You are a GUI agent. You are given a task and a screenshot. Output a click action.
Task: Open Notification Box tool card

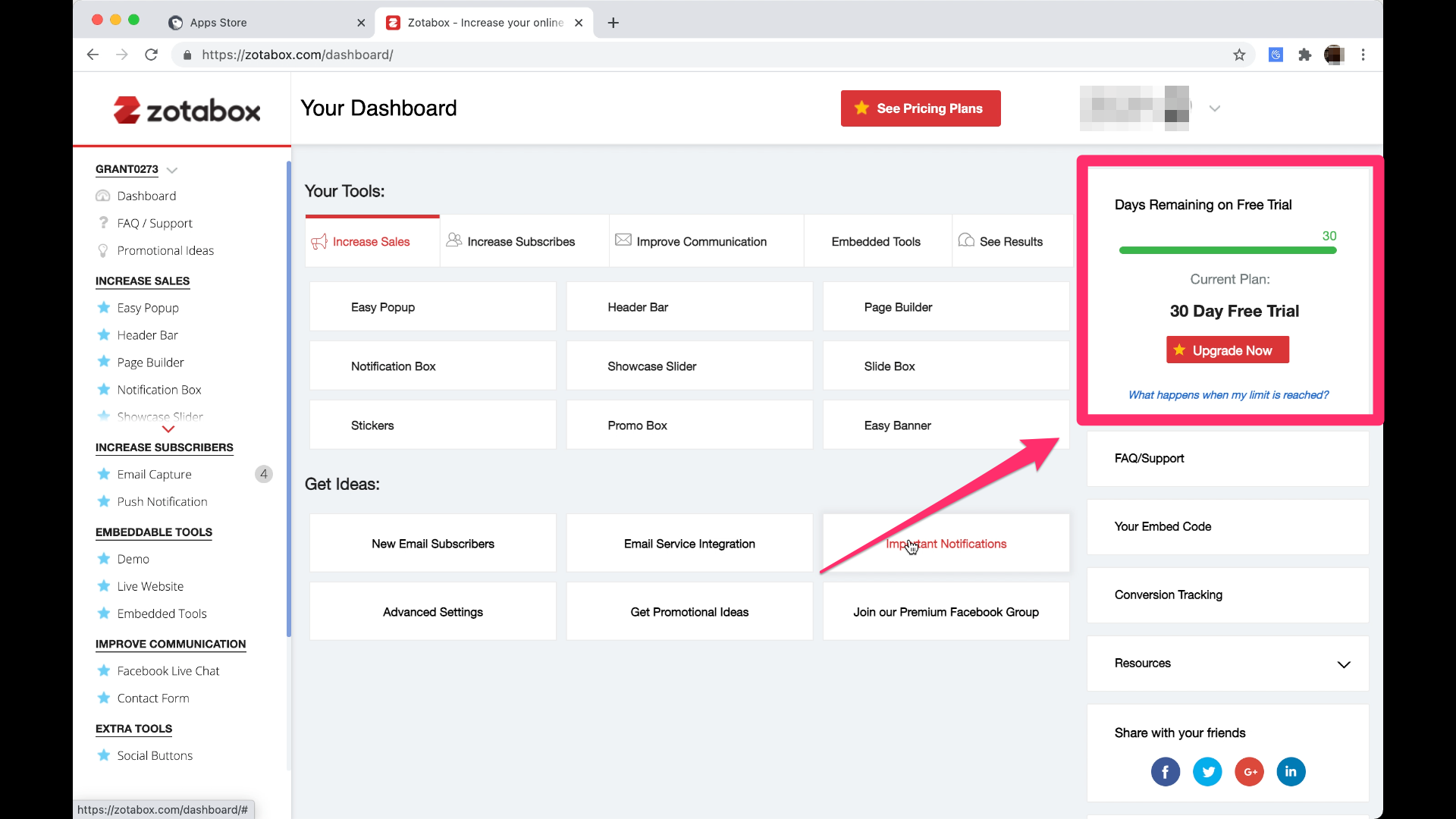433,366
